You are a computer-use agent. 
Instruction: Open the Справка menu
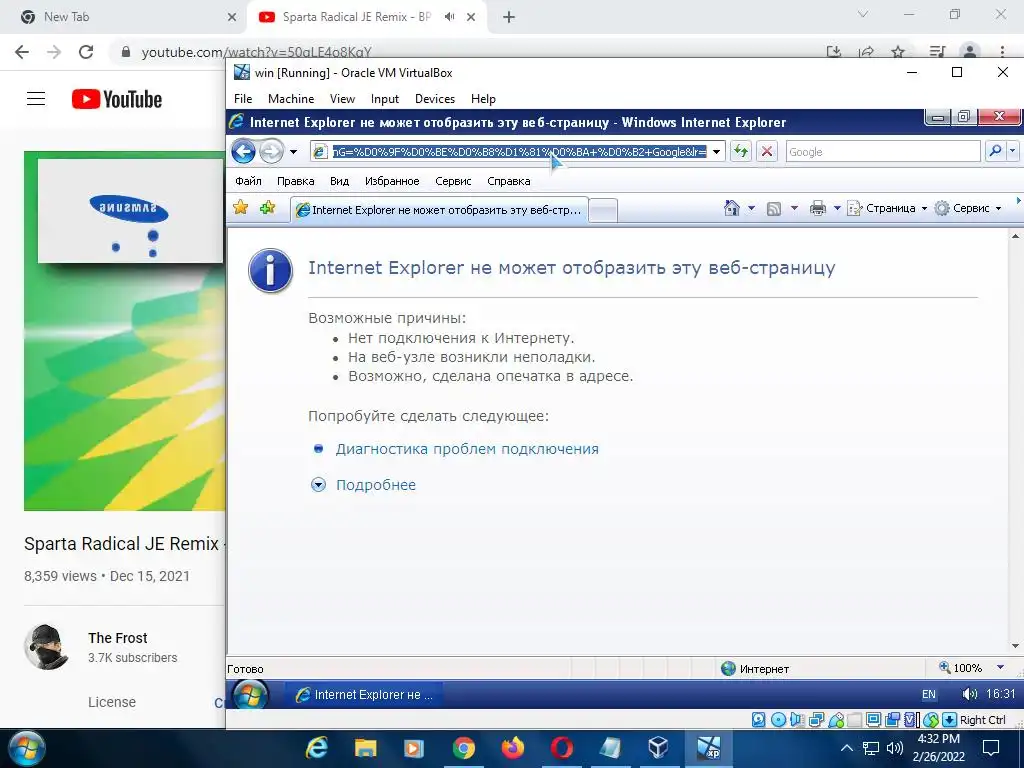[x=508, y=181]
